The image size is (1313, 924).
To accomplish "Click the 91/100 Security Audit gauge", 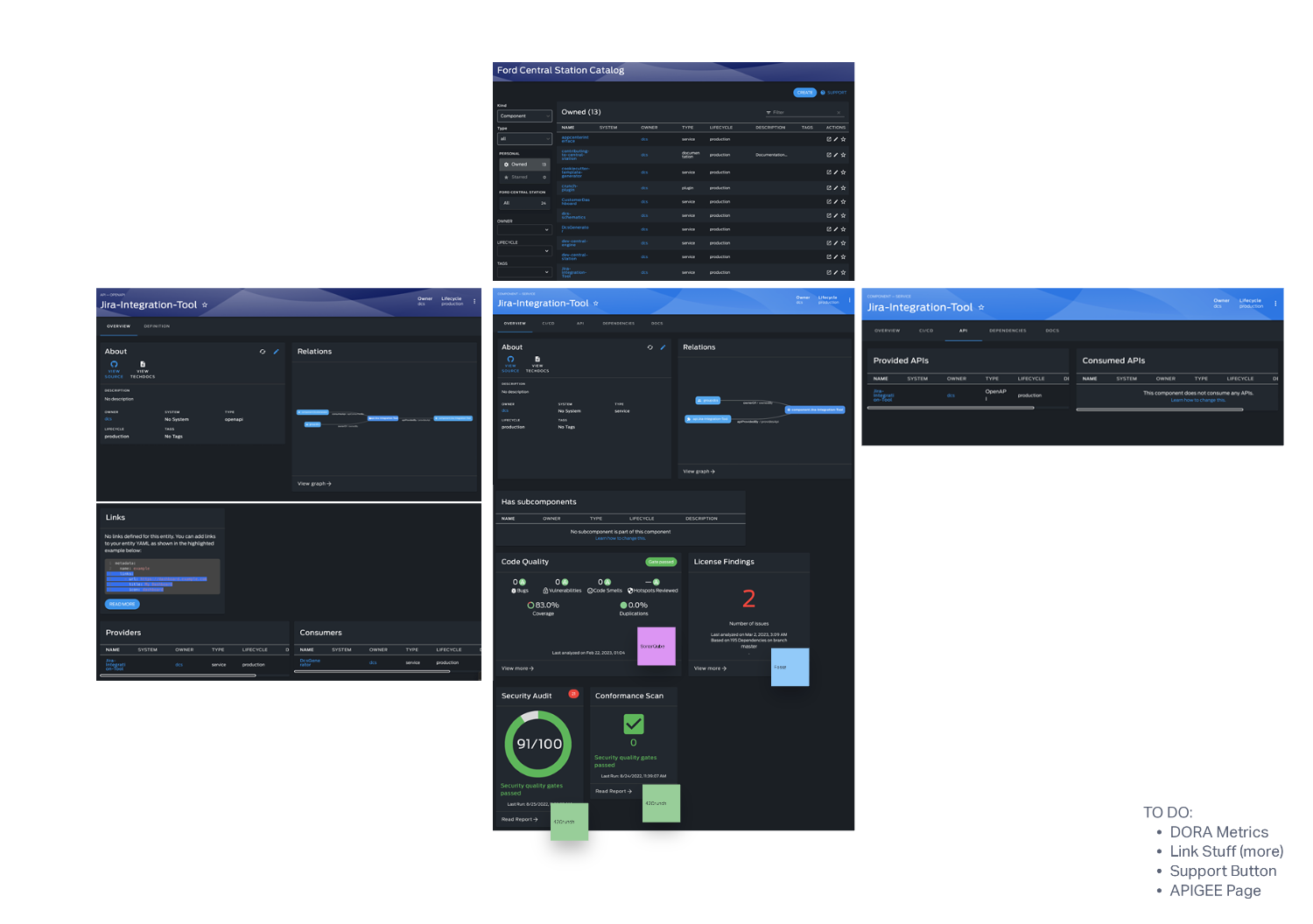I will 538,744.
